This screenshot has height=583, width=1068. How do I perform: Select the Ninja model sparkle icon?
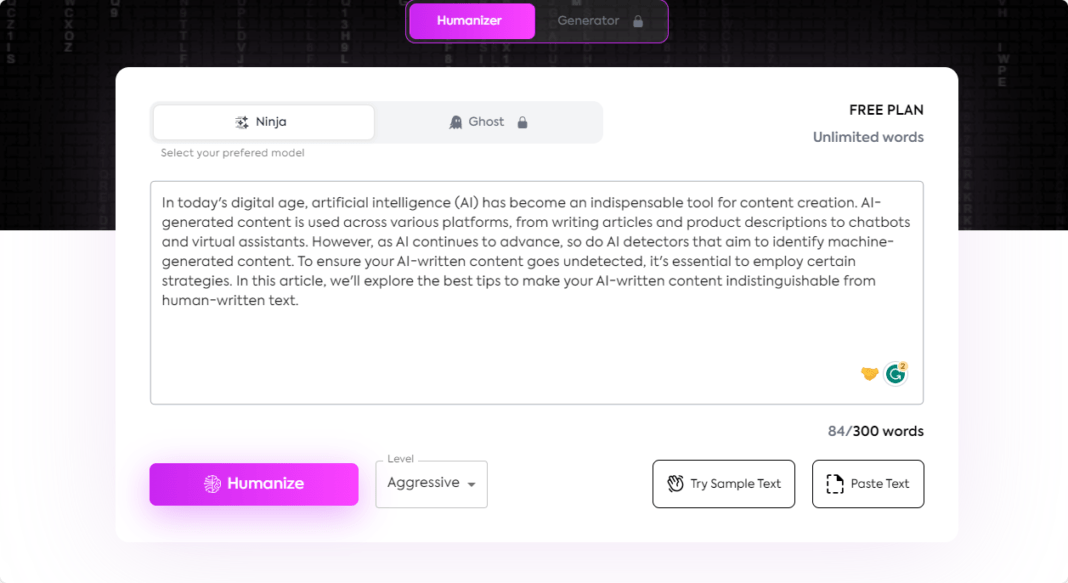coord(241,121)
